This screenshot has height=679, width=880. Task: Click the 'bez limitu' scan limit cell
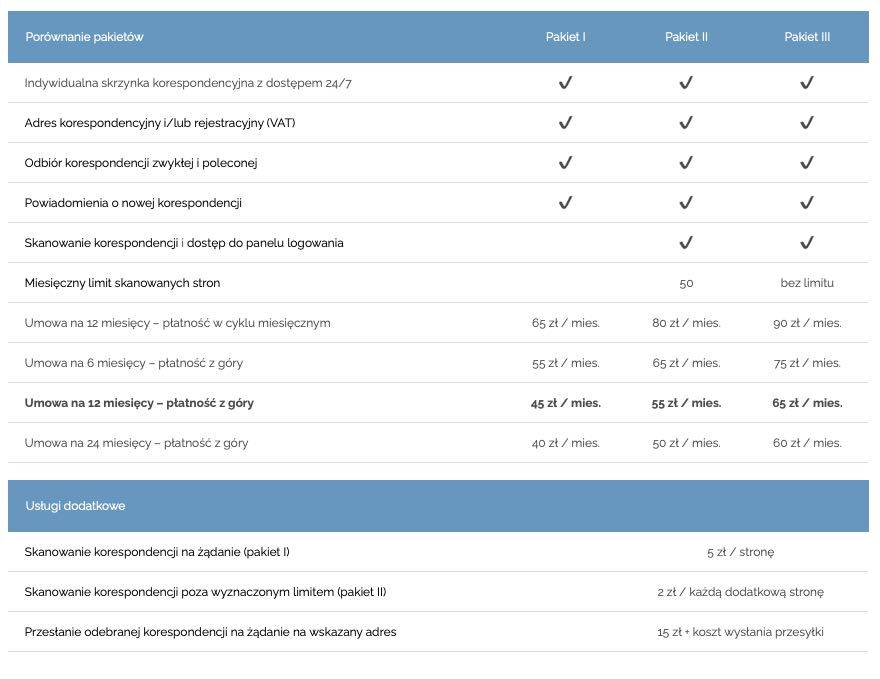click(807, 283)
